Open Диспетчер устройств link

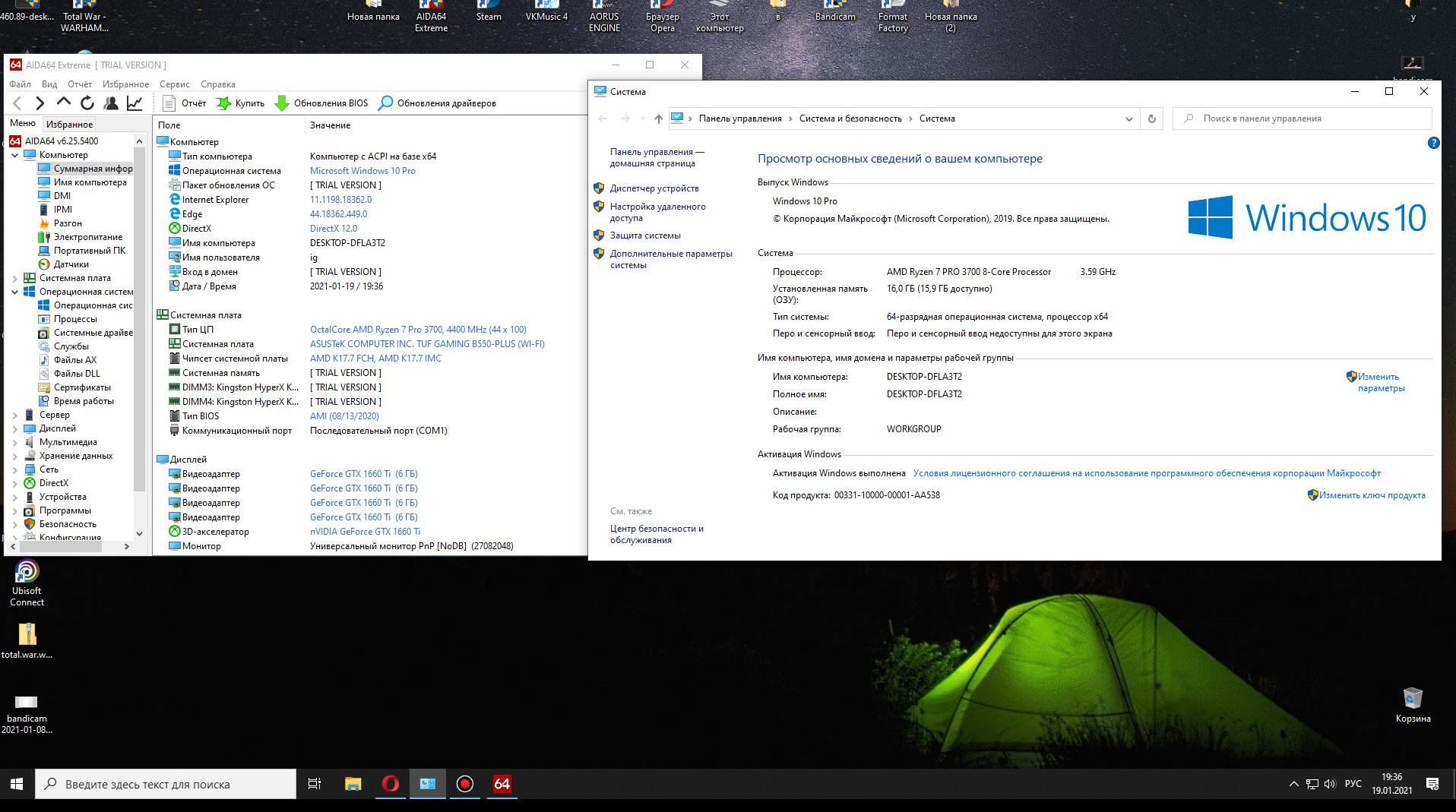click(x=654, y=188)
